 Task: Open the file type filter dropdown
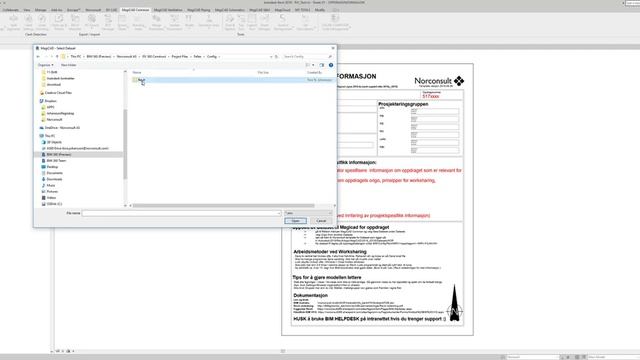point(308,213)
